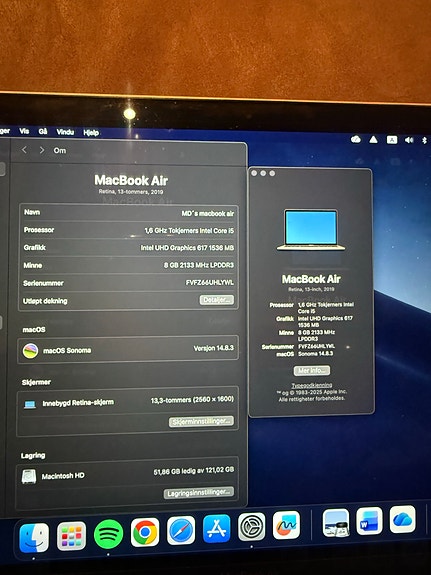Open Microsoft Word from the dock

[x=369, y=521]
